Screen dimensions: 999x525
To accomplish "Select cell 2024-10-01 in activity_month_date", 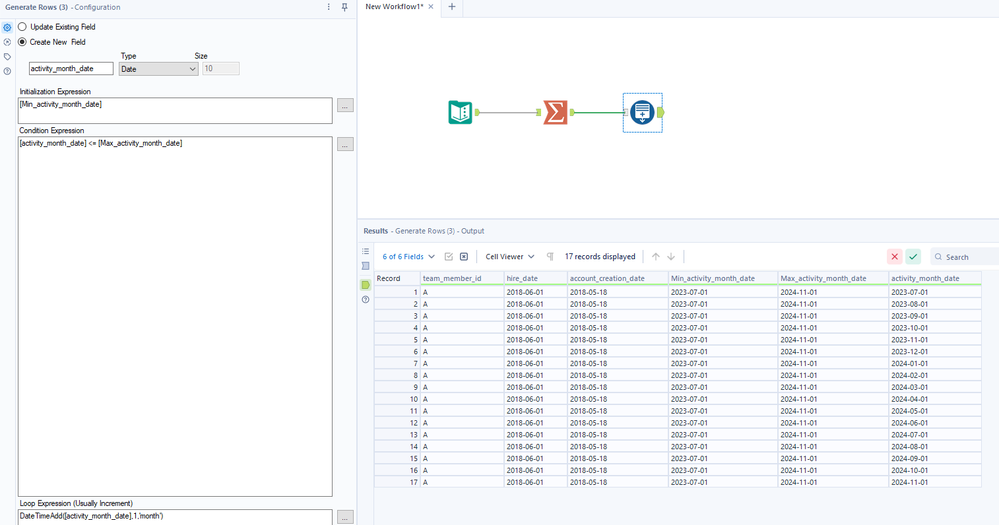I will tap(935, 470).
